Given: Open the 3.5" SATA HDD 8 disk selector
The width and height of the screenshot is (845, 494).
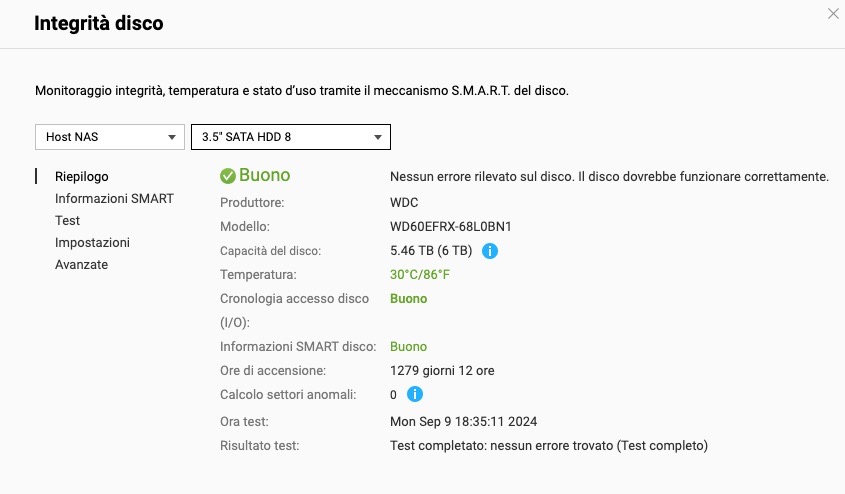Looking at the screenshot, I should click(290, 136).
